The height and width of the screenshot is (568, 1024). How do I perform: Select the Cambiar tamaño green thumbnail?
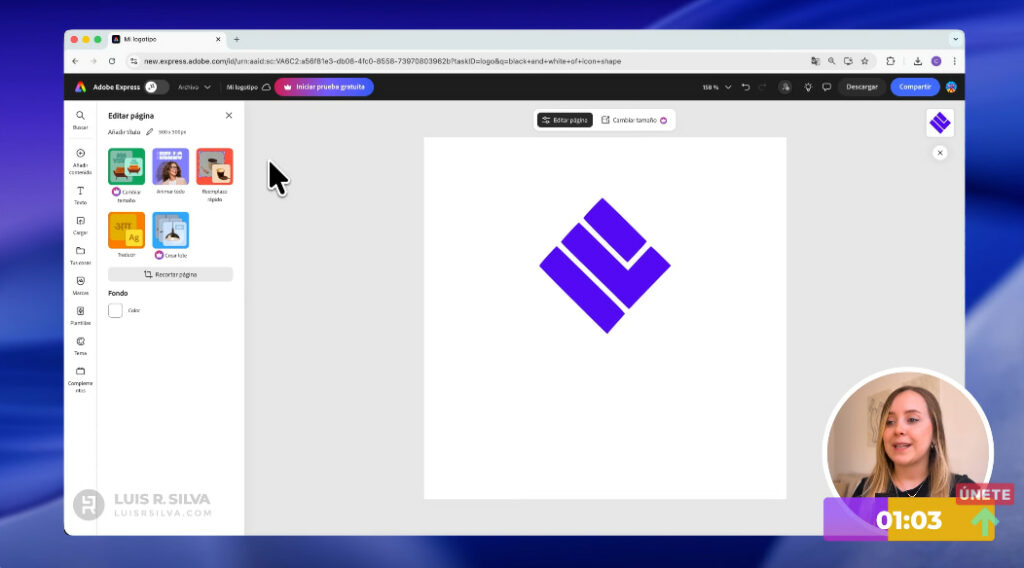(127, 166)
